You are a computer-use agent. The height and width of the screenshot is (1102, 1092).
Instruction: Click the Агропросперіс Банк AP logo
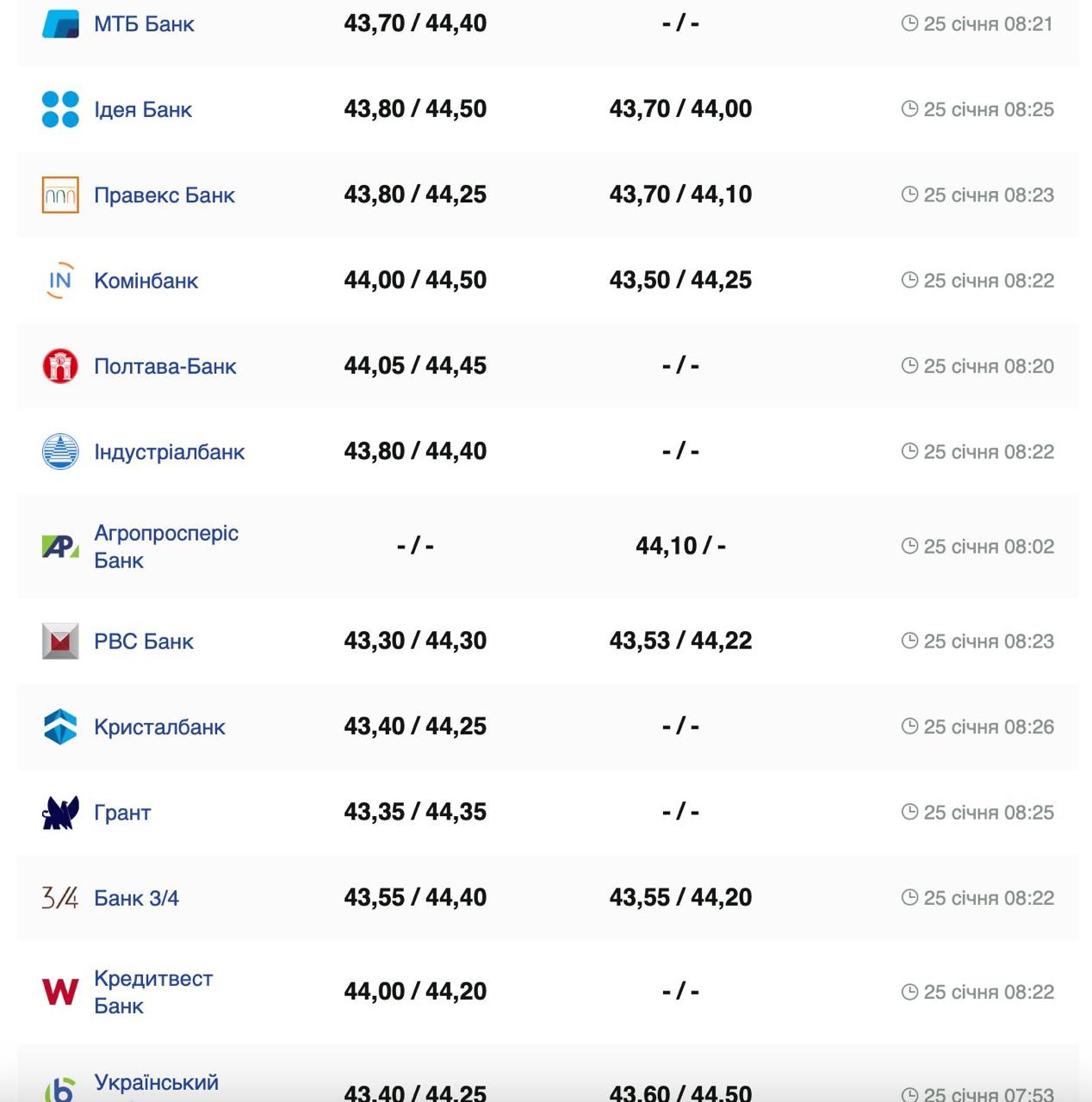(x=60, y=547)
